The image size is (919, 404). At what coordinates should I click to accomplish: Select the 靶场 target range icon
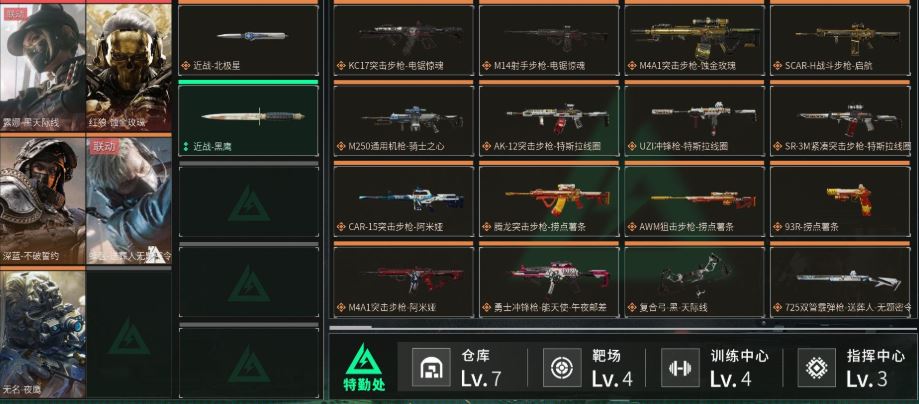pyautogui.click(x=561, y=368)
